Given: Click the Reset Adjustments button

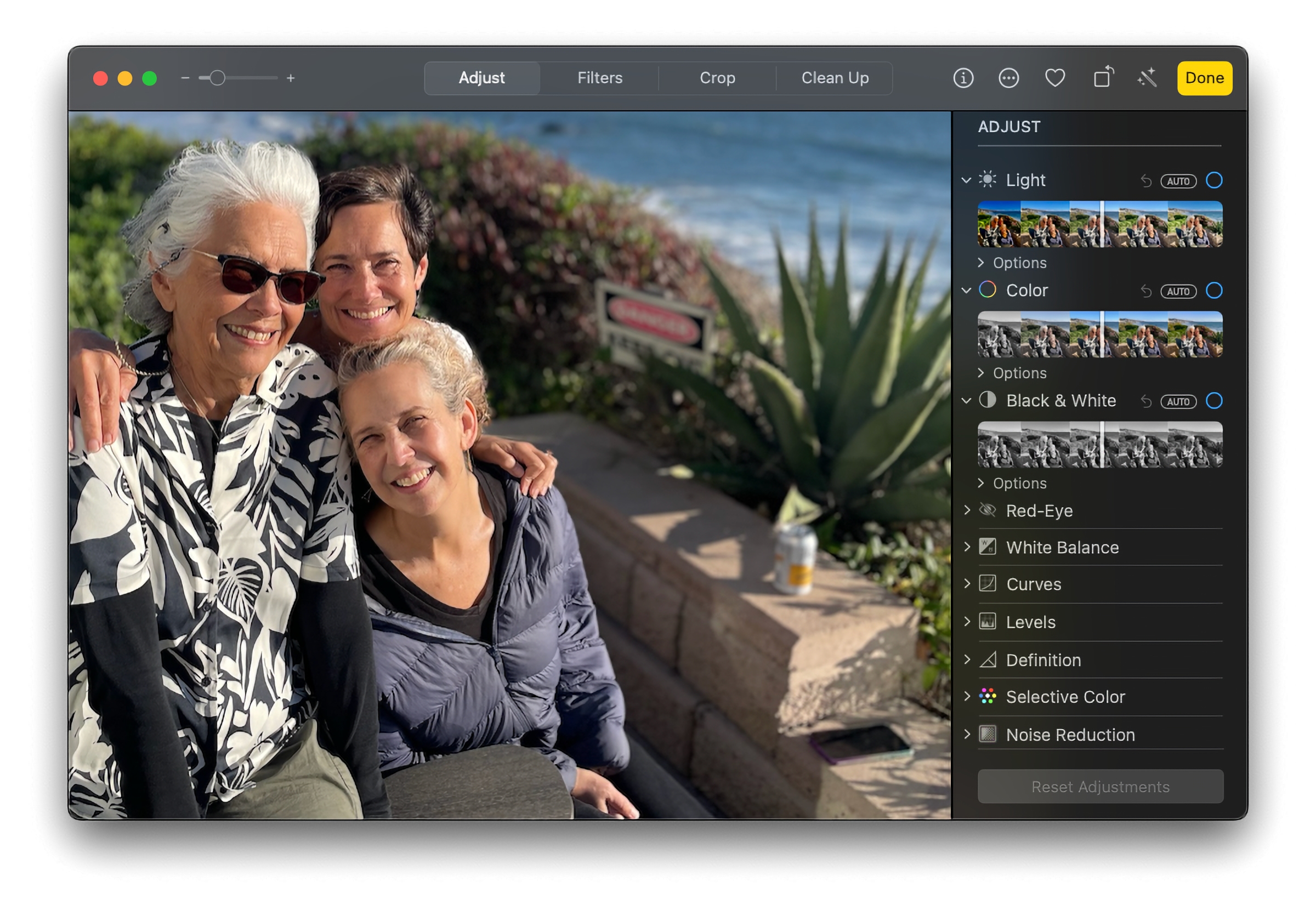Looking at the screenshot, I should pyautogui.click(x=1101, y=785).
